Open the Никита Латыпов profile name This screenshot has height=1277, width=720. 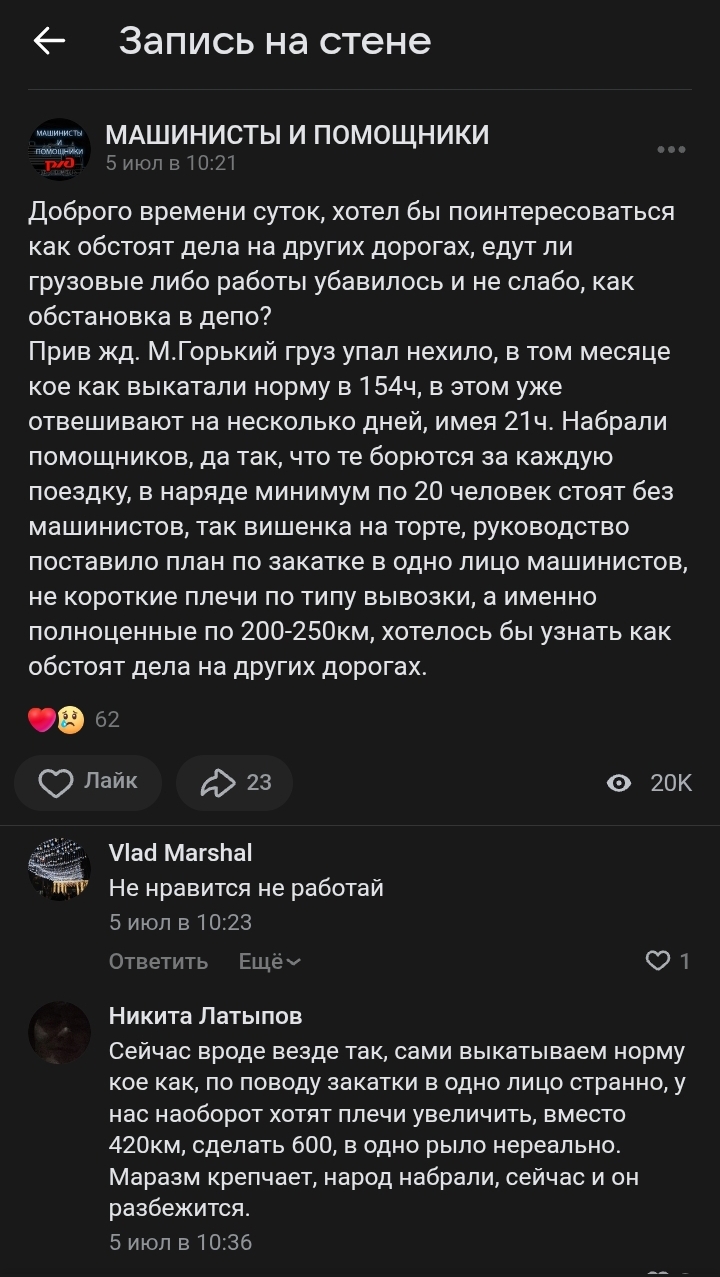(205, 1016)
